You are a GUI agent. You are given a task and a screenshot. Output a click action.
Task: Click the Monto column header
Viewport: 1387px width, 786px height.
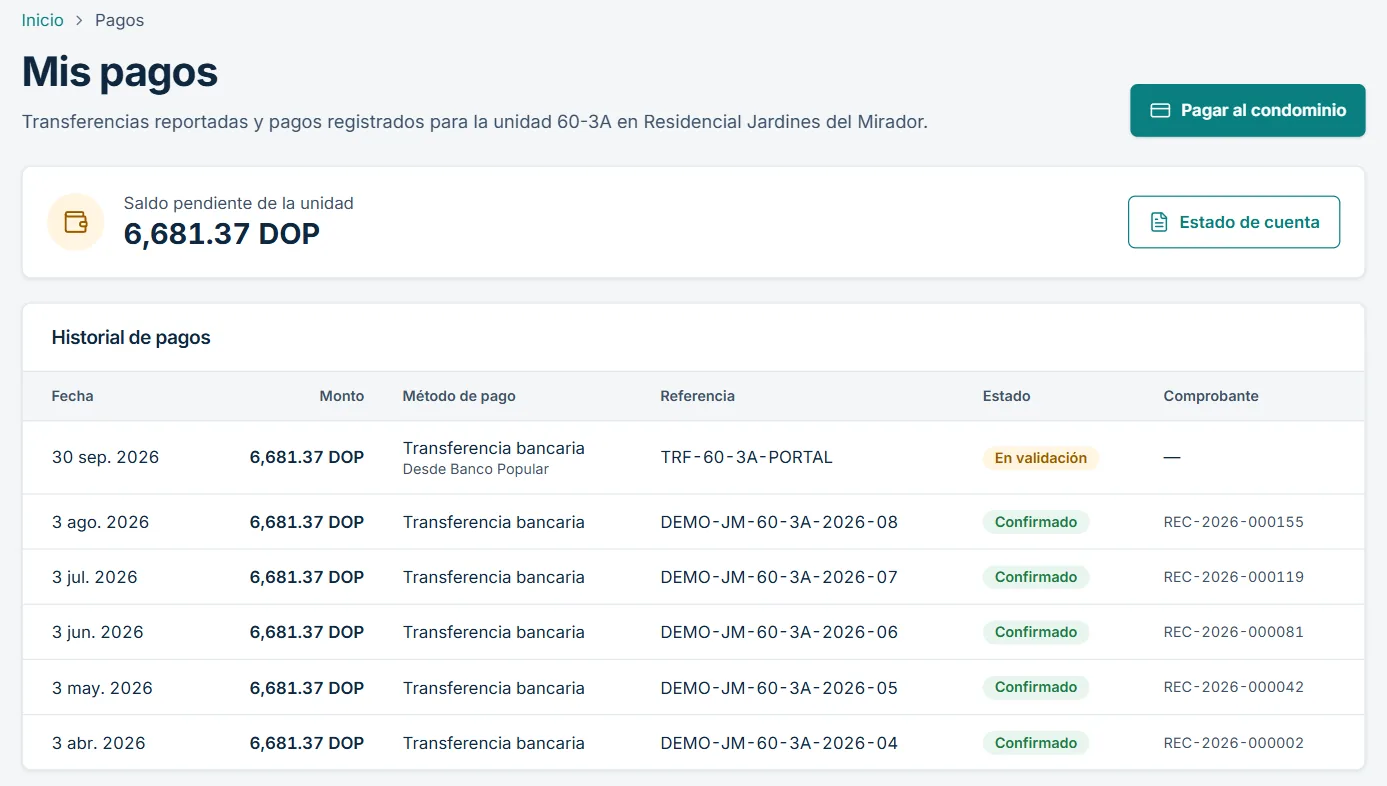click(x=342, y=396)
